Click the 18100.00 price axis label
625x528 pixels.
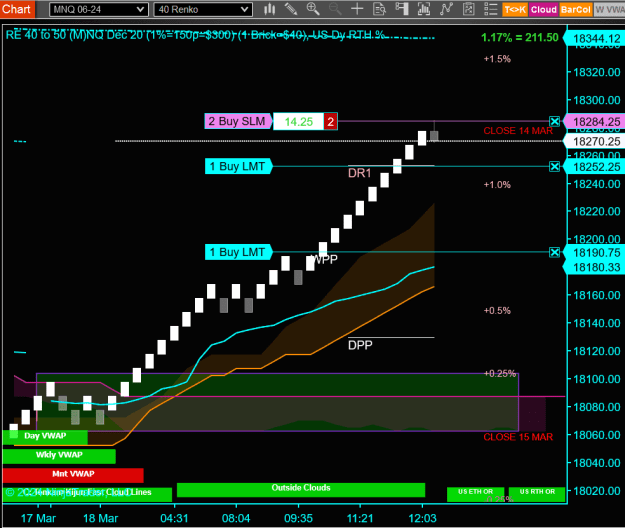pos(597,379)
